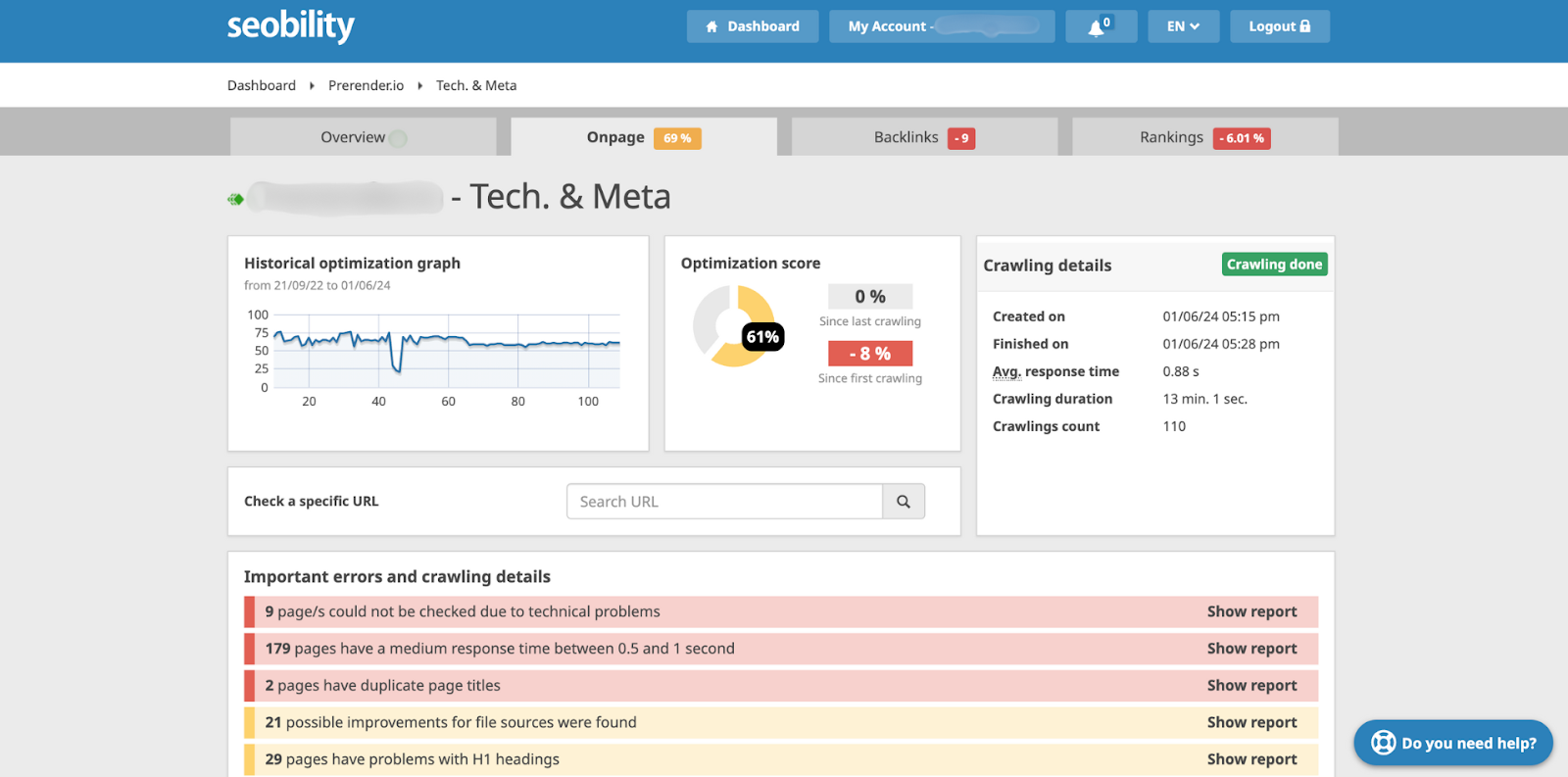Click the 9 page/s could not be checked row
Screen dimensions: 1568x777
click(781, 611)
